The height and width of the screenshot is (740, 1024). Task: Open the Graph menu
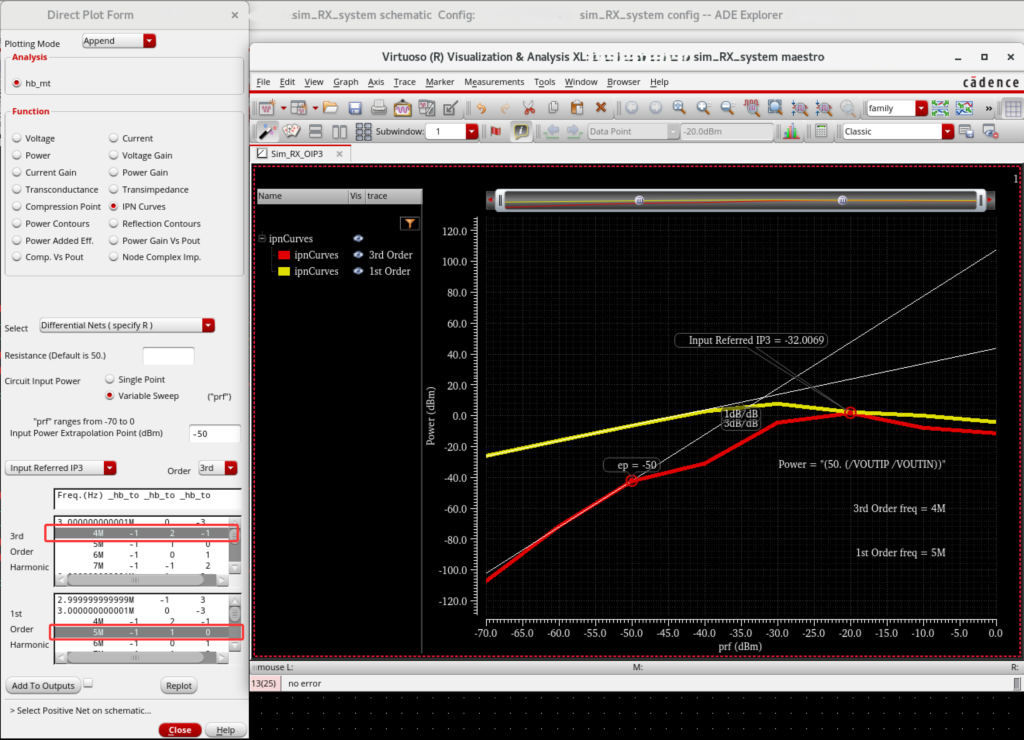pyautogui.click(x=345, y=82)
